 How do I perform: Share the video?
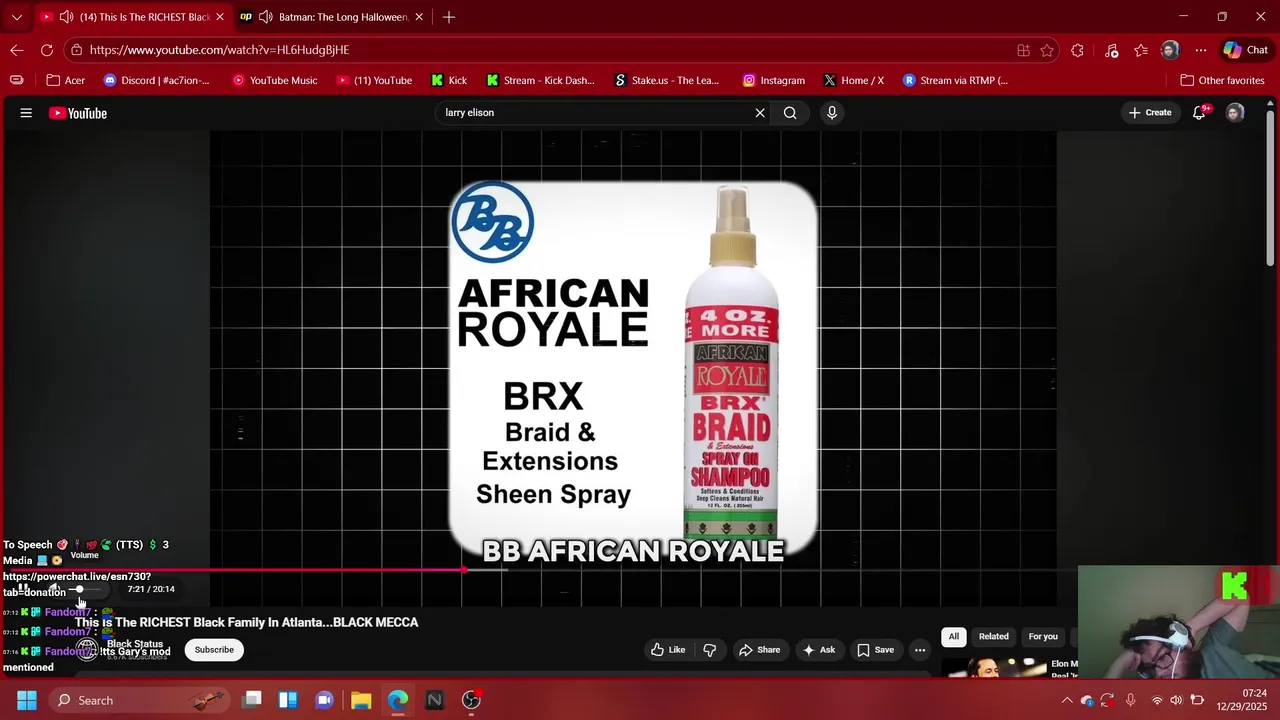click(x=759, y=650)
